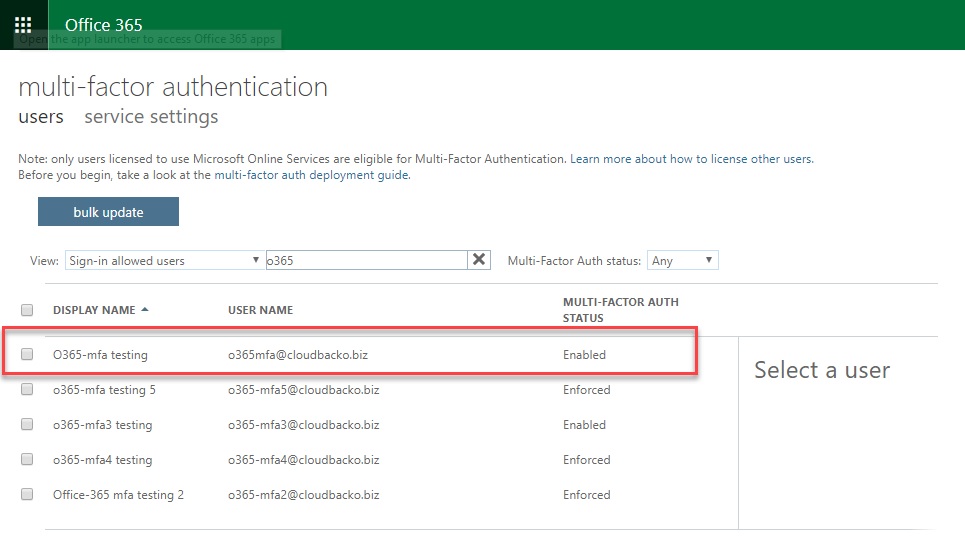965x541 pixels.
Task: Tick checkbox for o365-mfa3 testing
Action: pyautogui.click(x=27, y=424)
